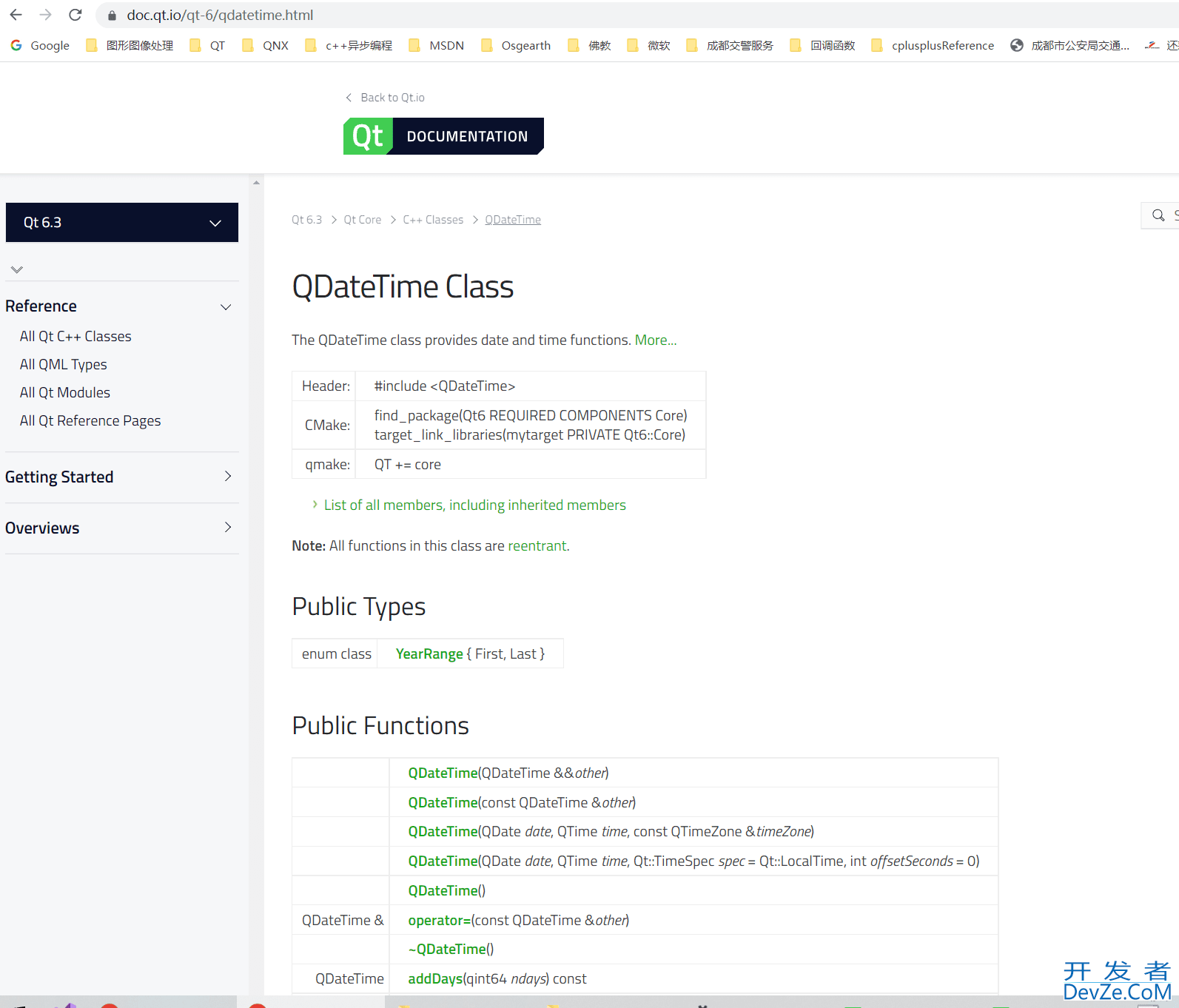Viewport: 1179px width, 1008px height.
Task: Open the 图形图像处理 bookmark folder
Action: (130, 45)
